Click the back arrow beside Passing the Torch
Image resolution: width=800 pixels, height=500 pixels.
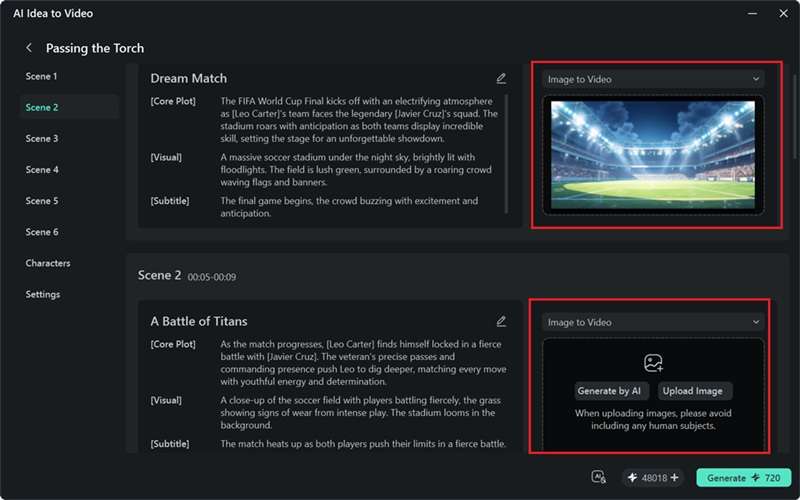(x=29, y=48)
